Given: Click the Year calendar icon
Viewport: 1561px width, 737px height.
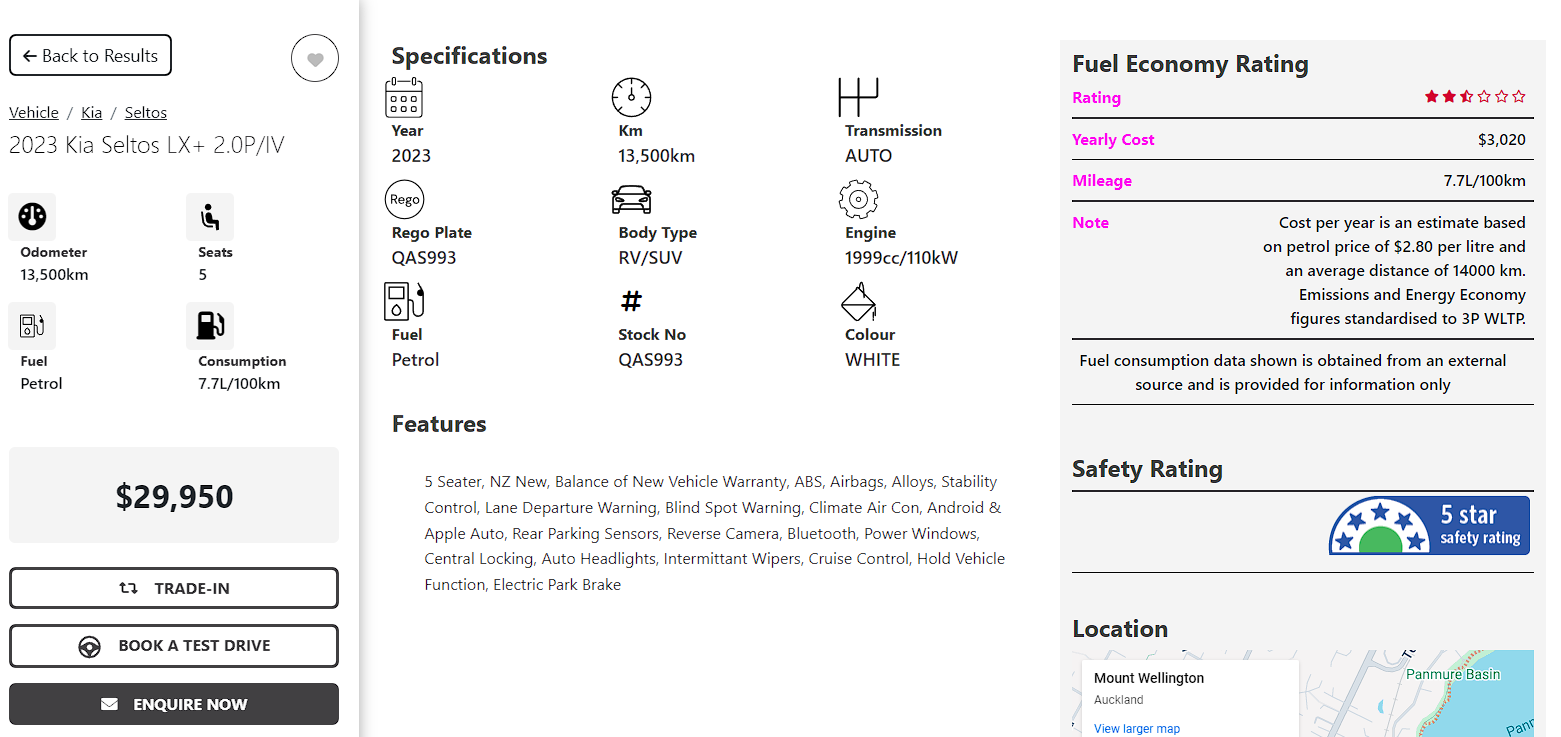Looking at the screenshot, I should click(x=405, y=97).
